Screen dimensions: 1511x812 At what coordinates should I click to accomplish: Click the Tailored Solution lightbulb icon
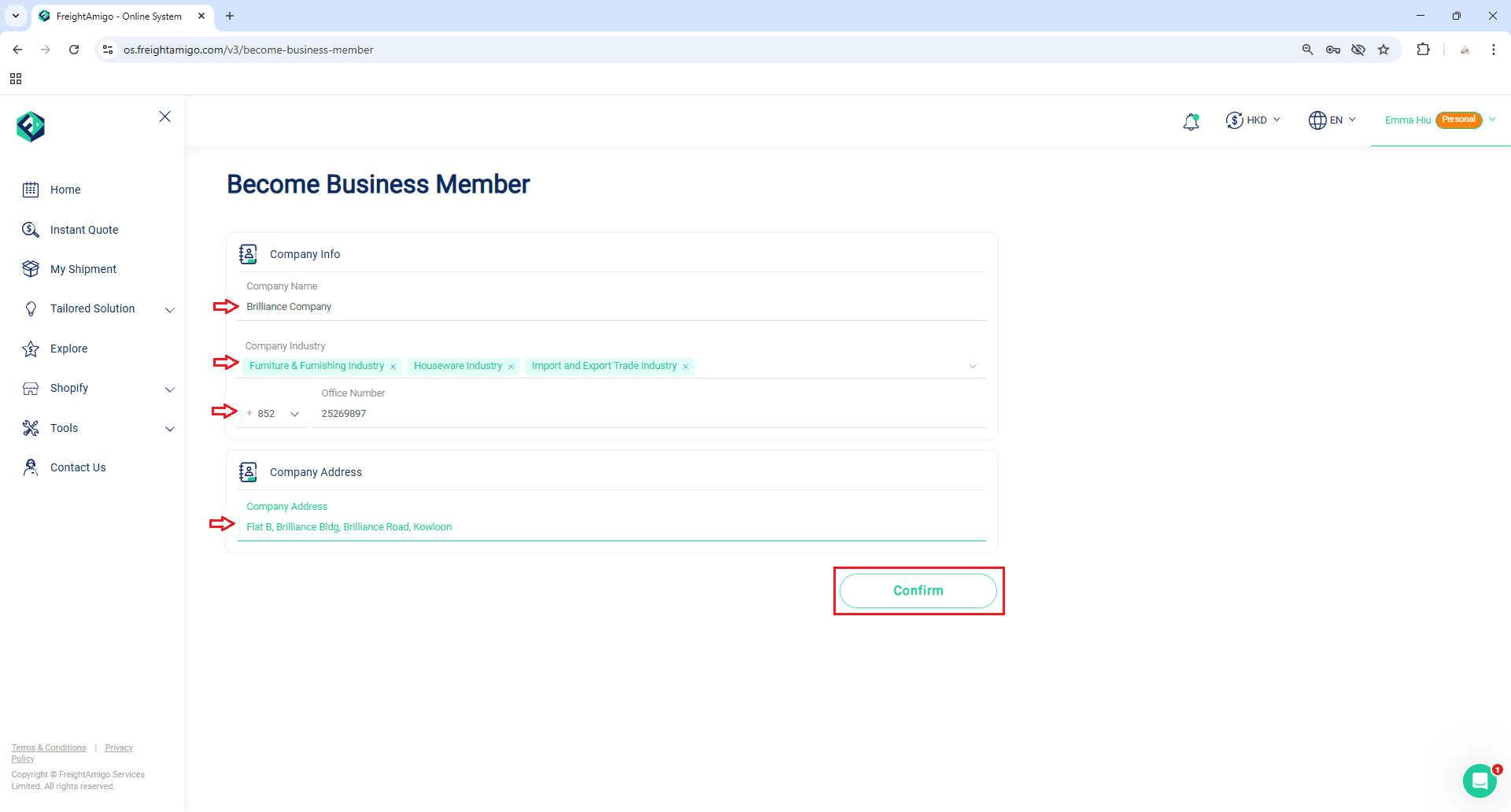[31, 308]
